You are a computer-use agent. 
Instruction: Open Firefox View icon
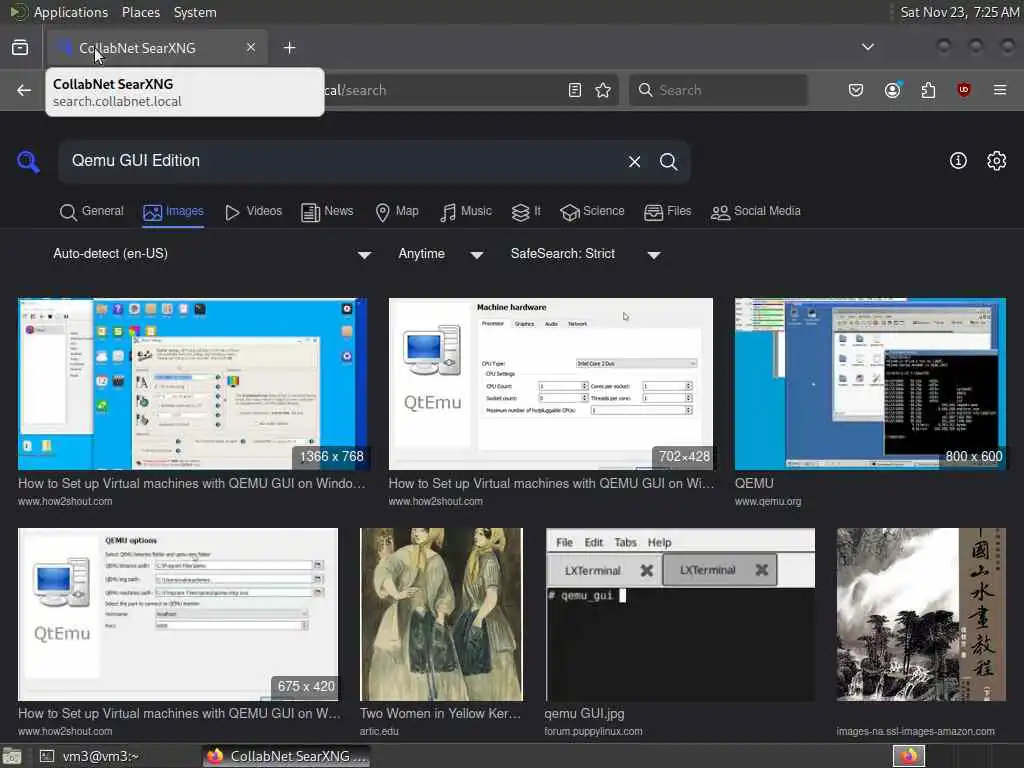click(20, 48)
